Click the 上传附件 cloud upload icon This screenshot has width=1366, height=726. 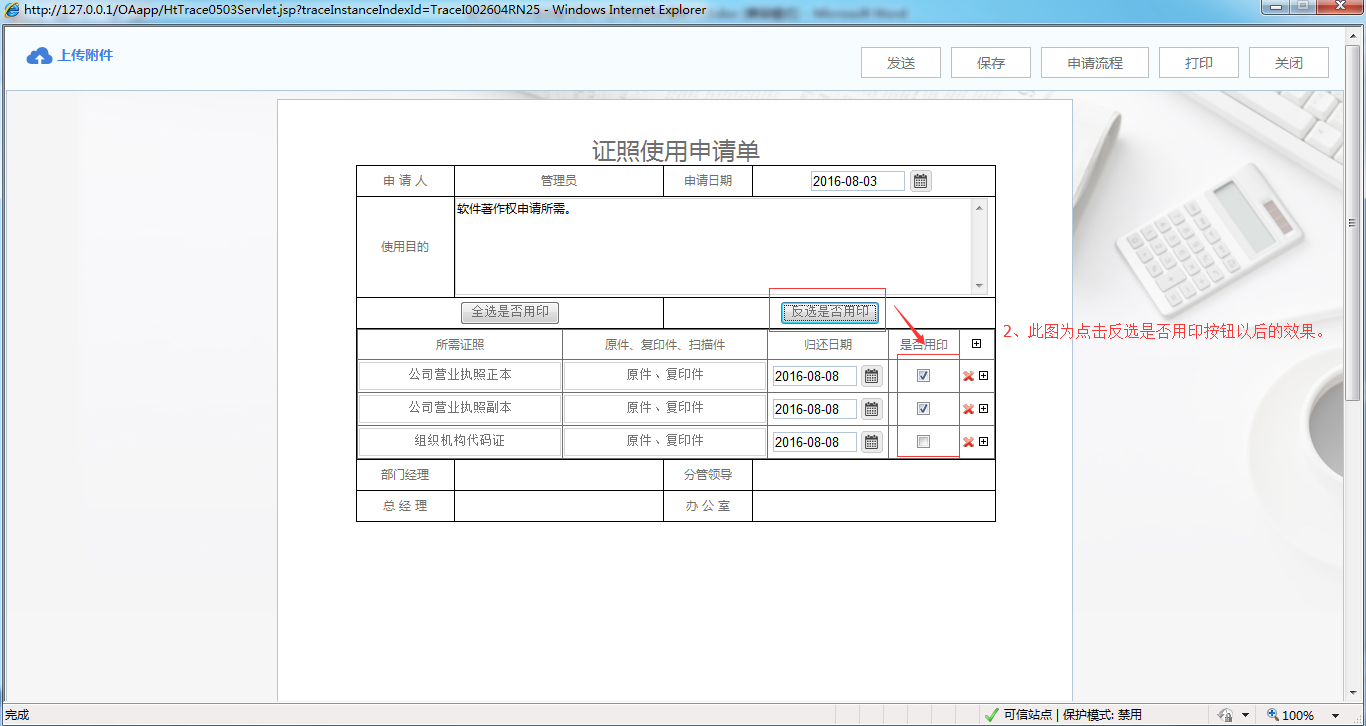38,55
